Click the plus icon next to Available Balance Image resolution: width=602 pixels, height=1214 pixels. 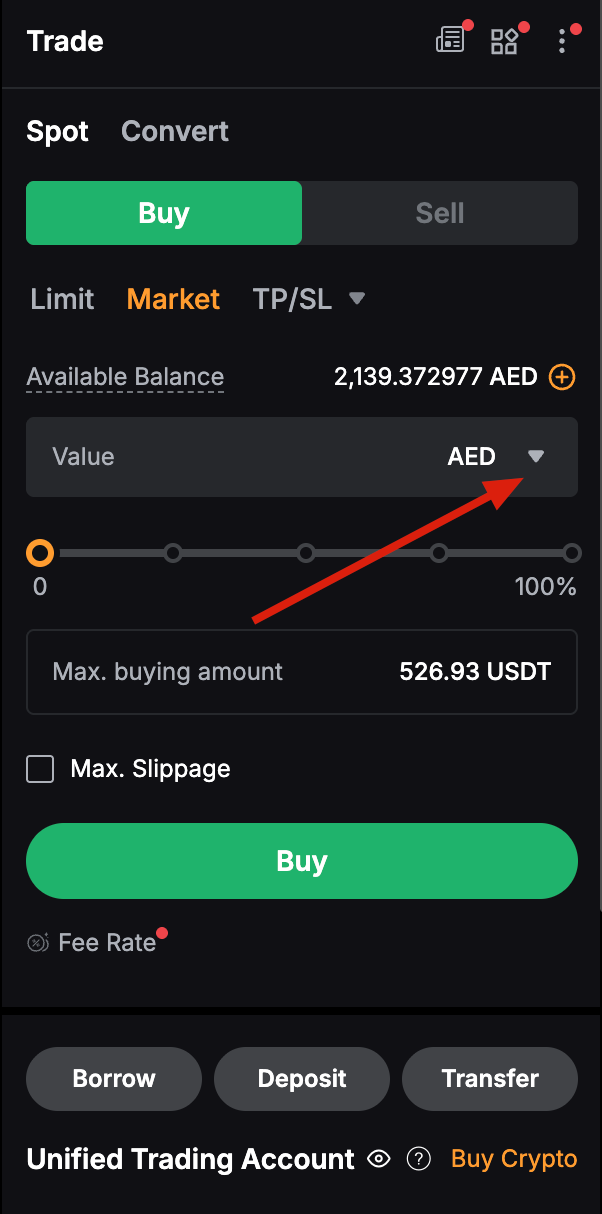(562, 377)
